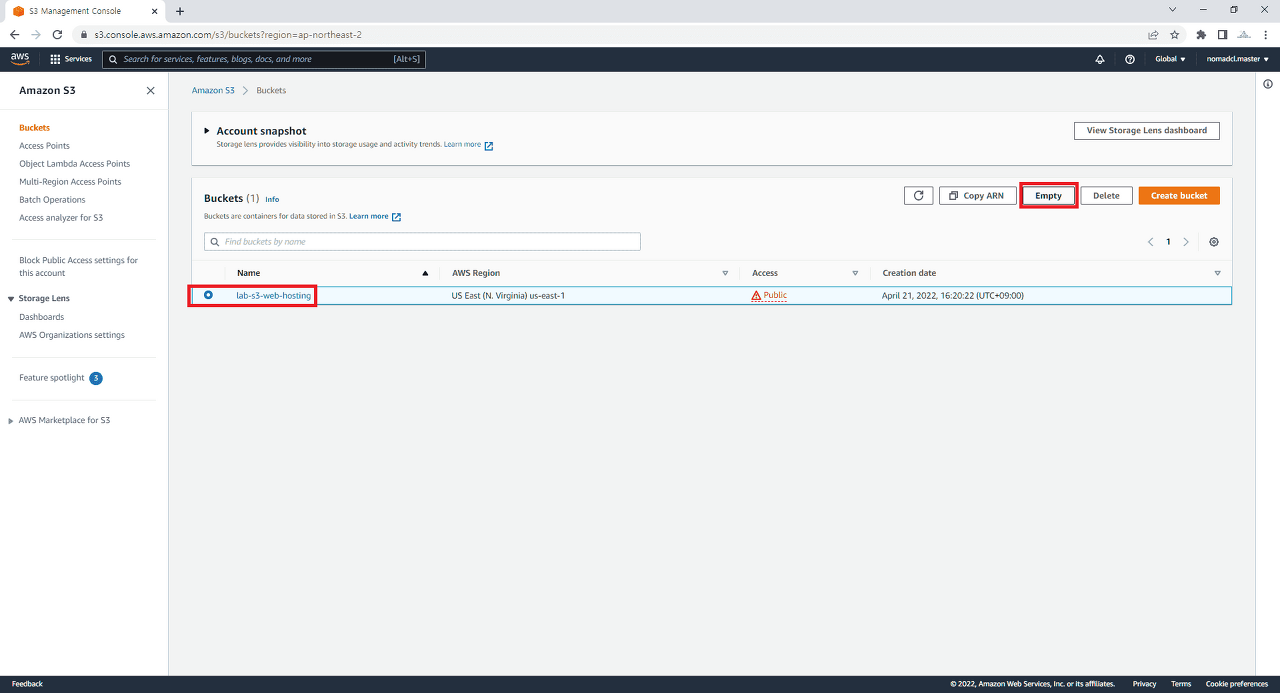The width and height of the screenshot is (1280, 693).
Task: Open Block Public Access settings
Action: pos(78,266)
